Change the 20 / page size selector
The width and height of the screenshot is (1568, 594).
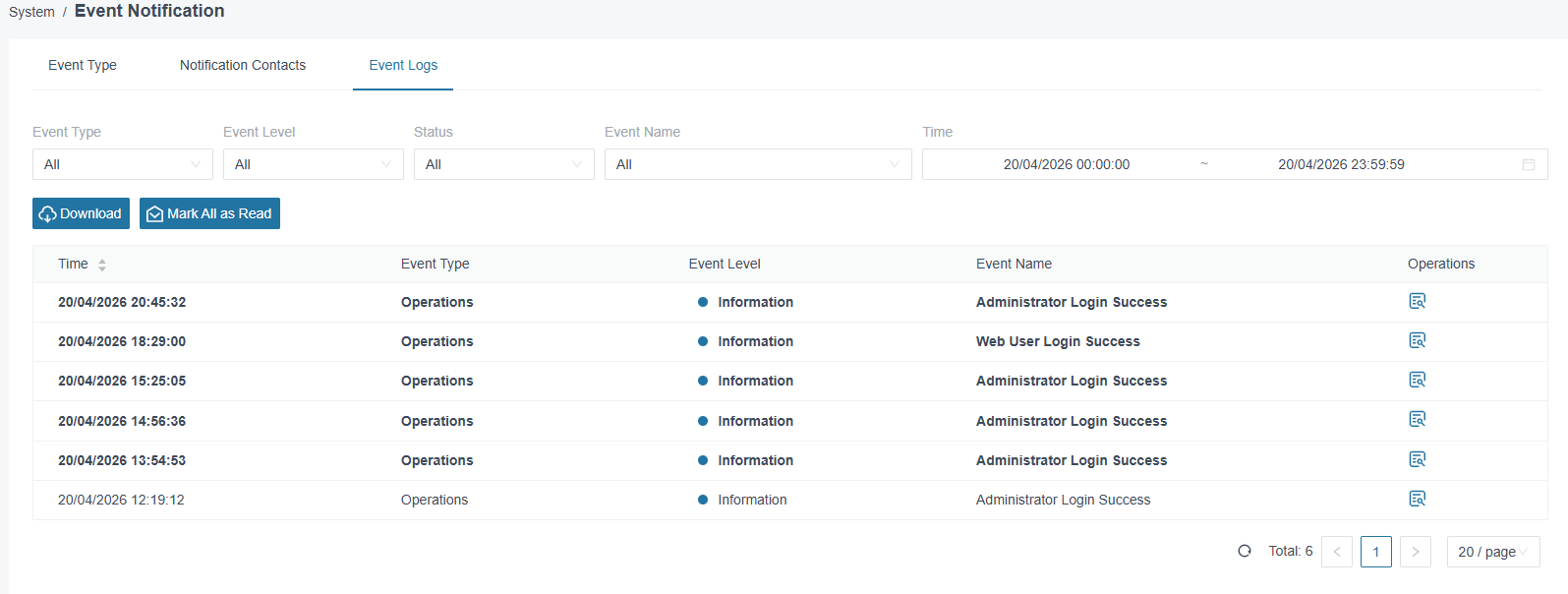pyautogui.click(x=1493, y=552)
